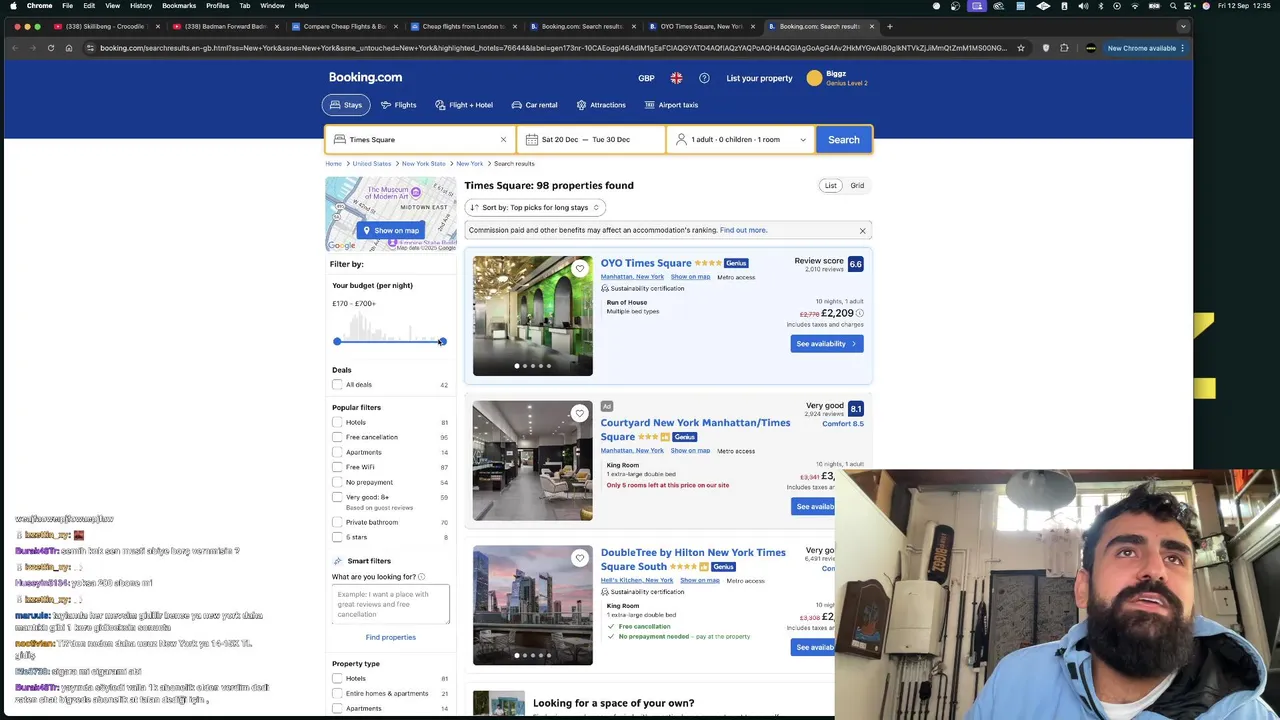Dismiss the commission notice banner

point(862,231)
